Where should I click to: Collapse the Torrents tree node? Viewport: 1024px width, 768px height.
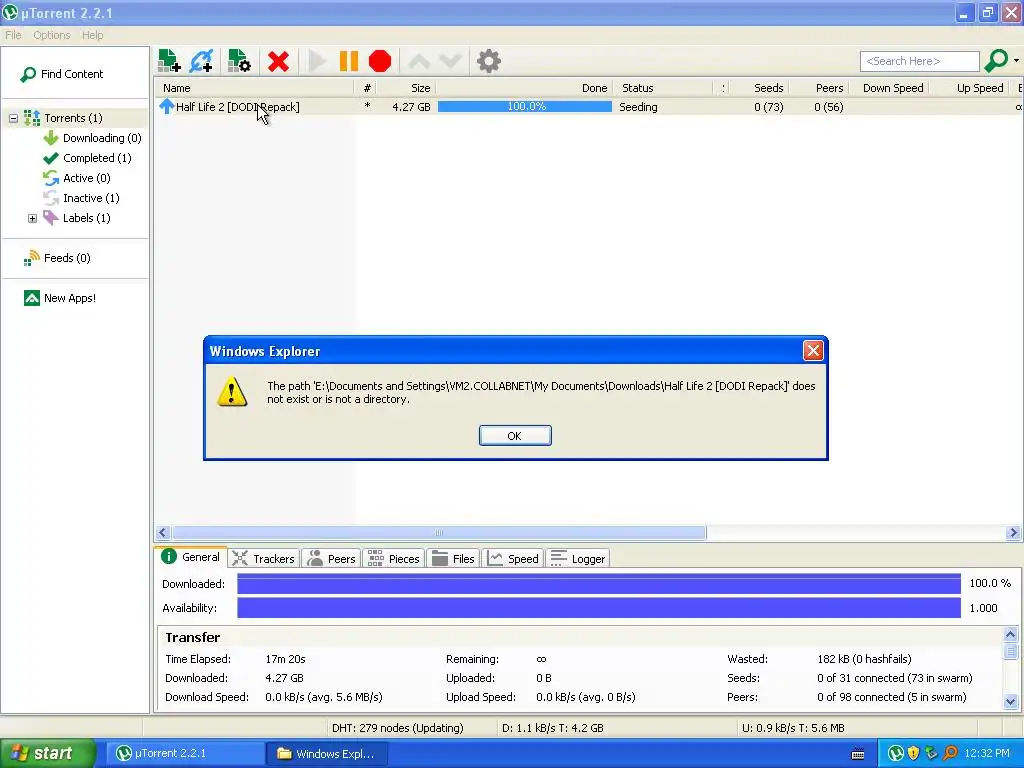pos(13,118)
